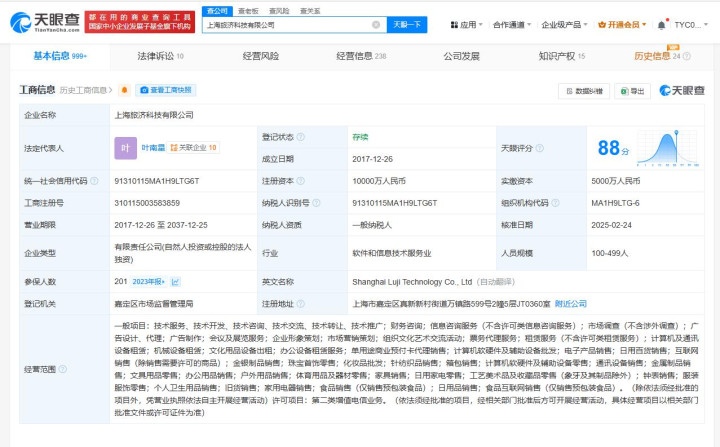Click the credit code 91310115MA1H9LTG6T under 统一社会信用代码
This screenshot has width=720, height=447.
(x=157, y=181)
